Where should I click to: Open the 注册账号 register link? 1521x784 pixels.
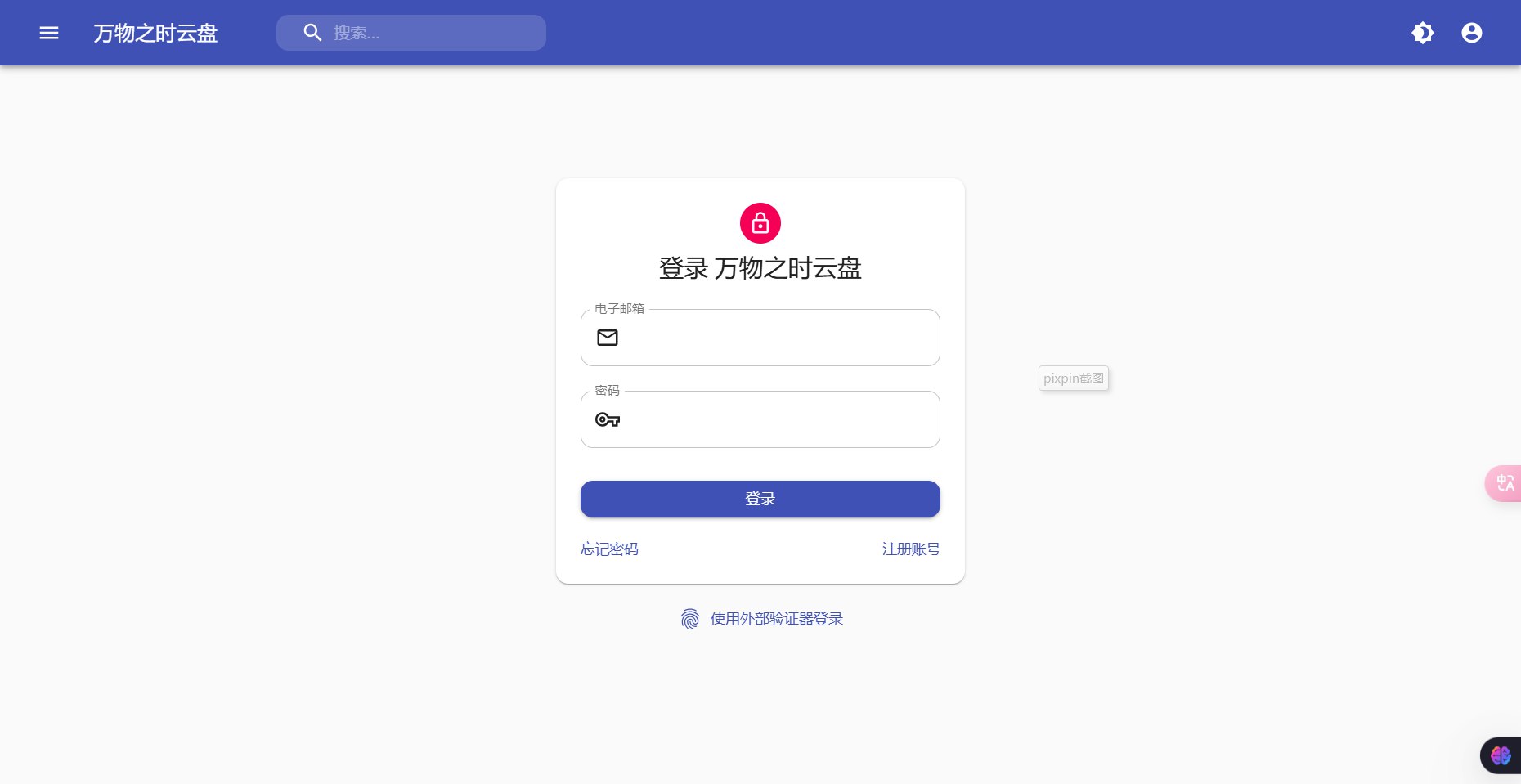911,549
